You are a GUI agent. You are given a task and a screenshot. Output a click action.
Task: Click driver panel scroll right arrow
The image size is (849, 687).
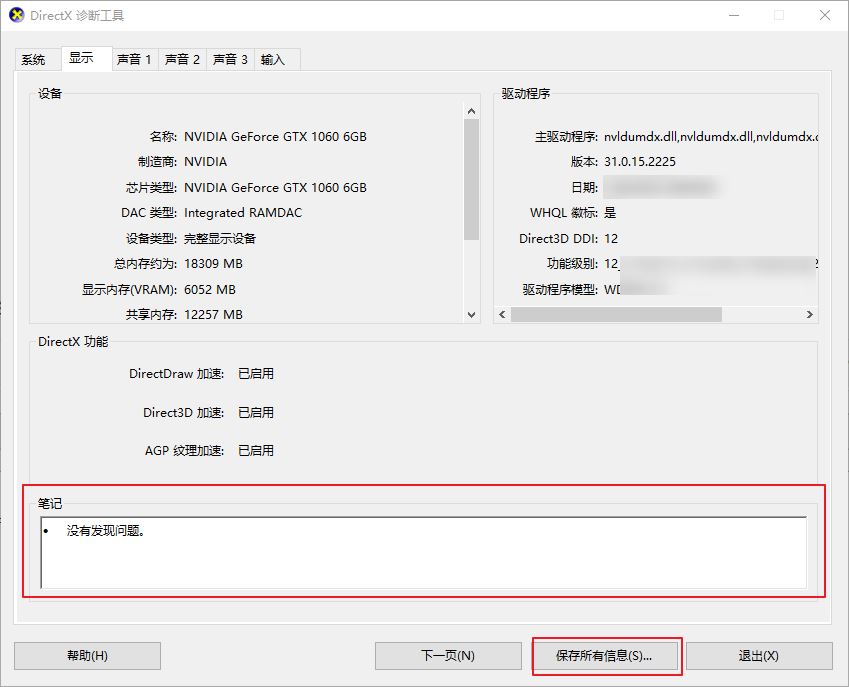(x=809, y=315)
